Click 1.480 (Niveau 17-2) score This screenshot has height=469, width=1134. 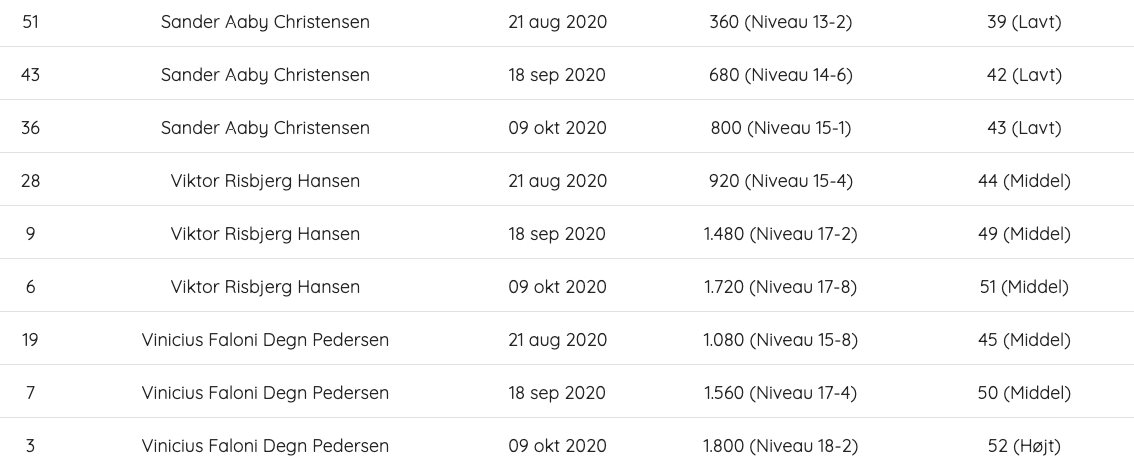[x=780, y=234]
